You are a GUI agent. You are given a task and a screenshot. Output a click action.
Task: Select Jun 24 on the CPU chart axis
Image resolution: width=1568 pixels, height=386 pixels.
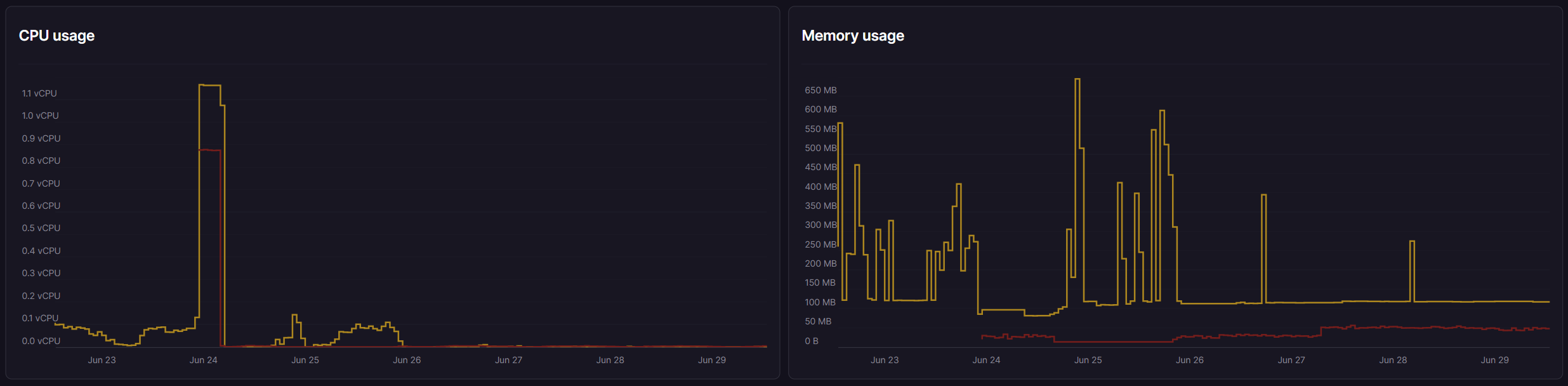coord(203,360)
